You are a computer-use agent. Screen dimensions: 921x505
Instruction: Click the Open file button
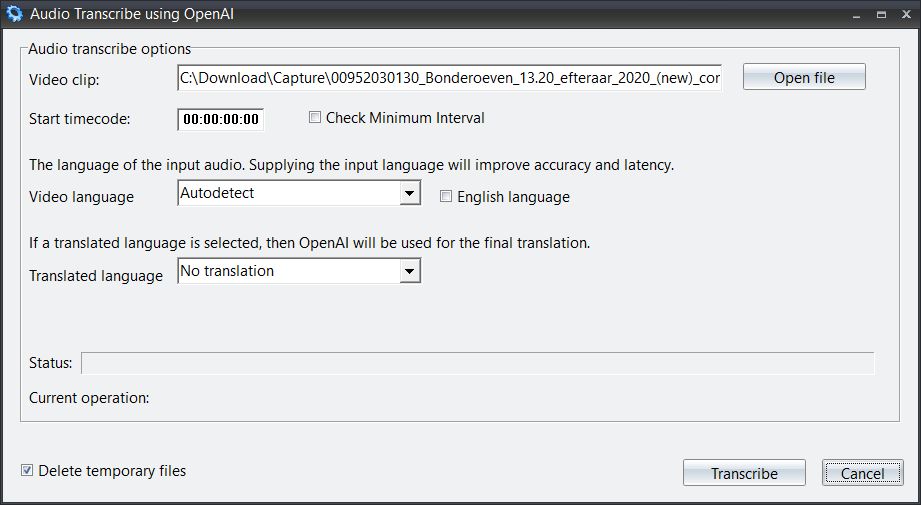[x=804, y=78]
